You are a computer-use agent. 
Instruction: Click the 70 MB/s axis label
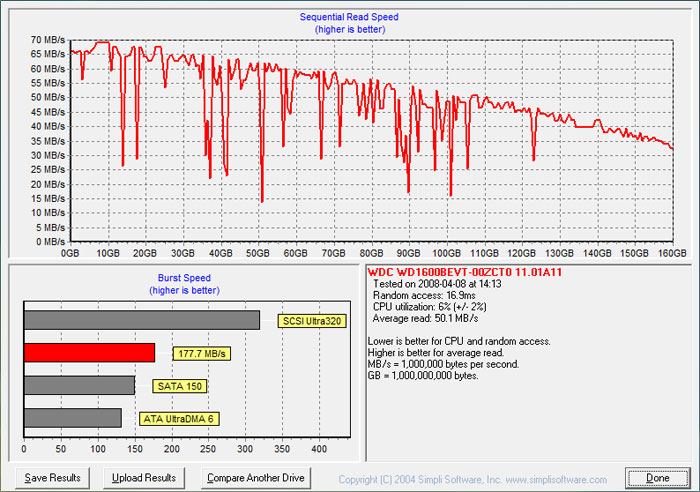point(47,40)
